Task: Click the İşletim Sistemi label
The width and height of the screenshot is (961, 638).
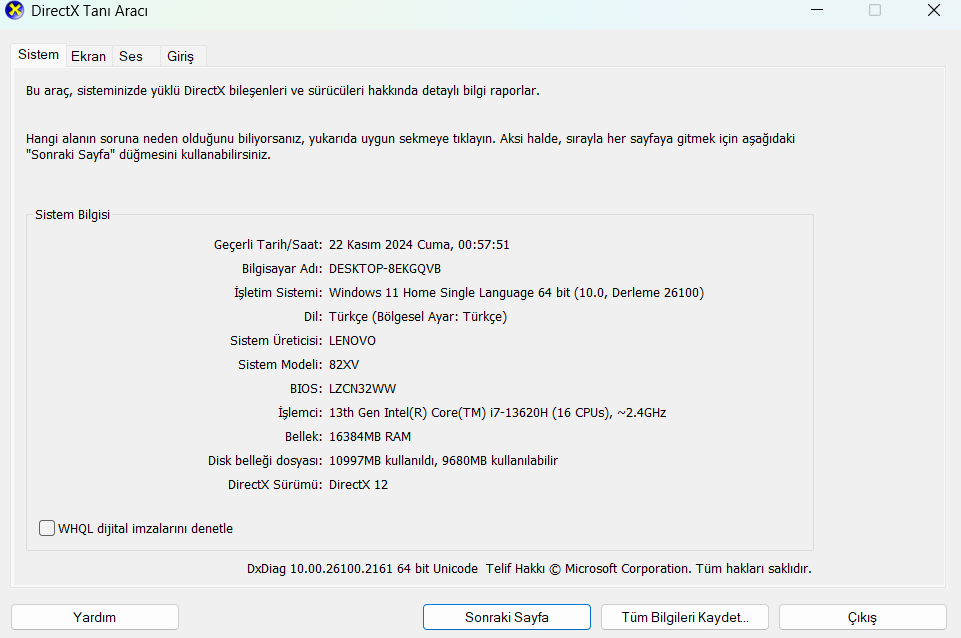Action: point(278,293)
